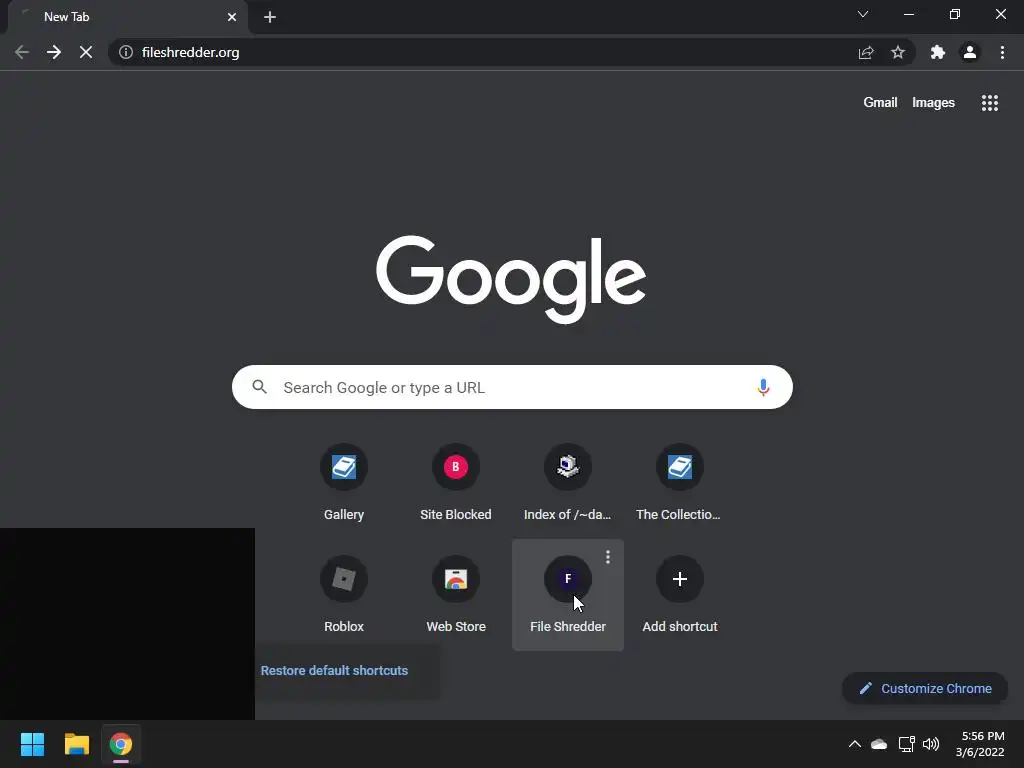
Task: Open the Extensions puzzle icon
Action: [938, 52]
